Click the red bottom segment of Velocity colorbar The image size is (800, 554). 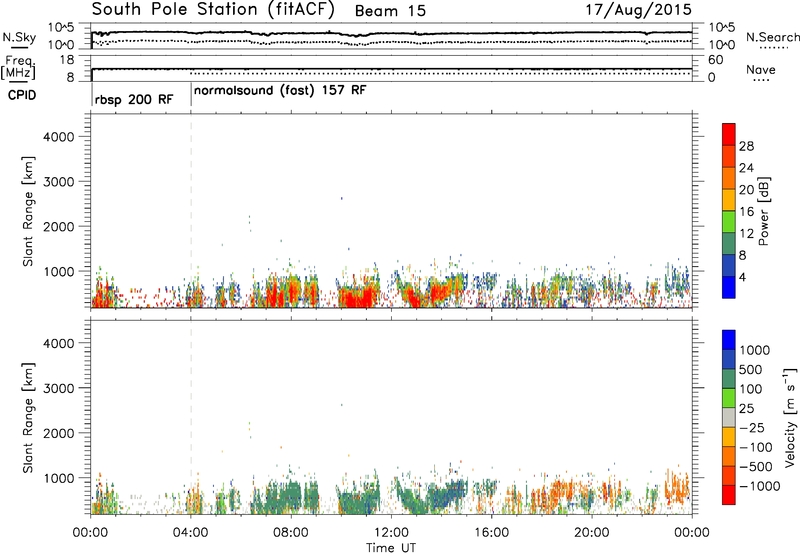(729, 495)
